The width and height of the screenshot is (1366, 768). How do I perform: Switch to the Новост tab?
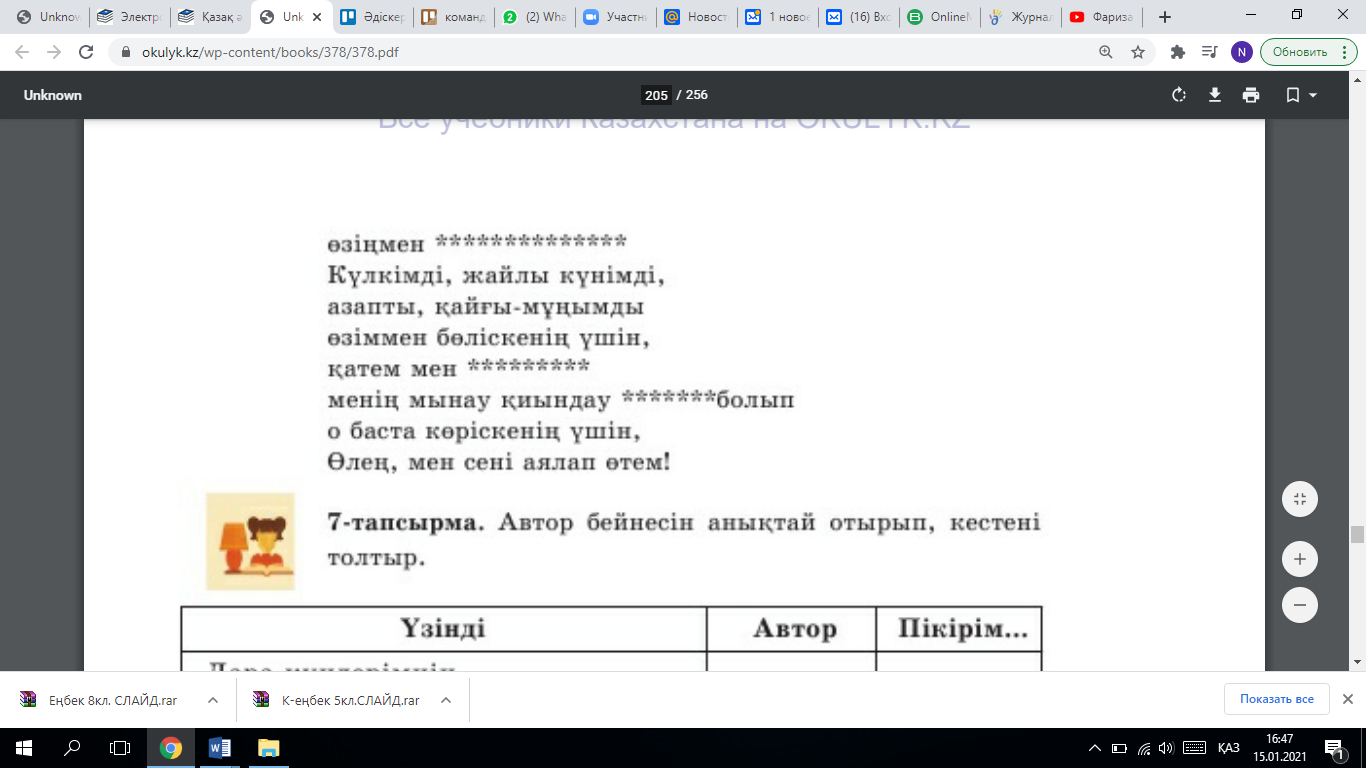tap(696, 17)
